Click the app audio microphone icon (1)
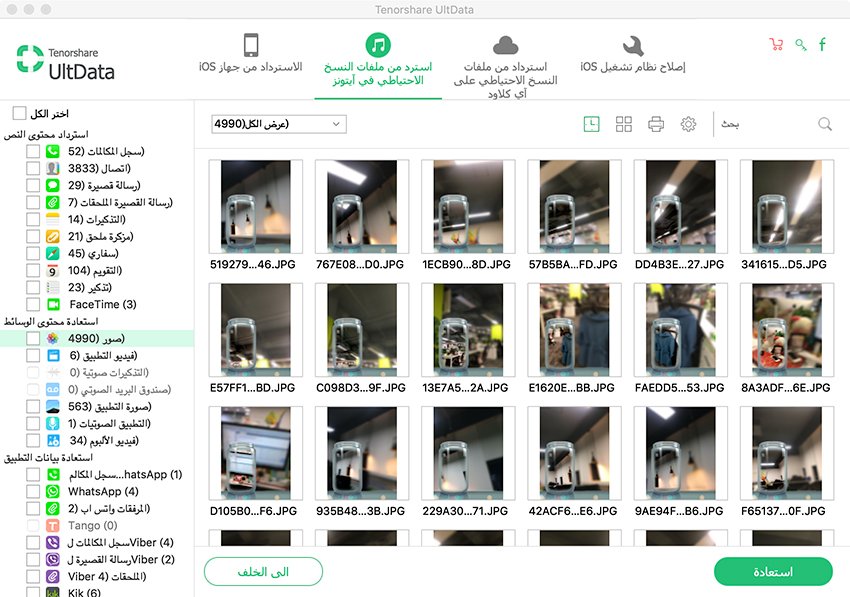Screen dimensions: 850x597 pyautogui.click(x=53, y=423)
